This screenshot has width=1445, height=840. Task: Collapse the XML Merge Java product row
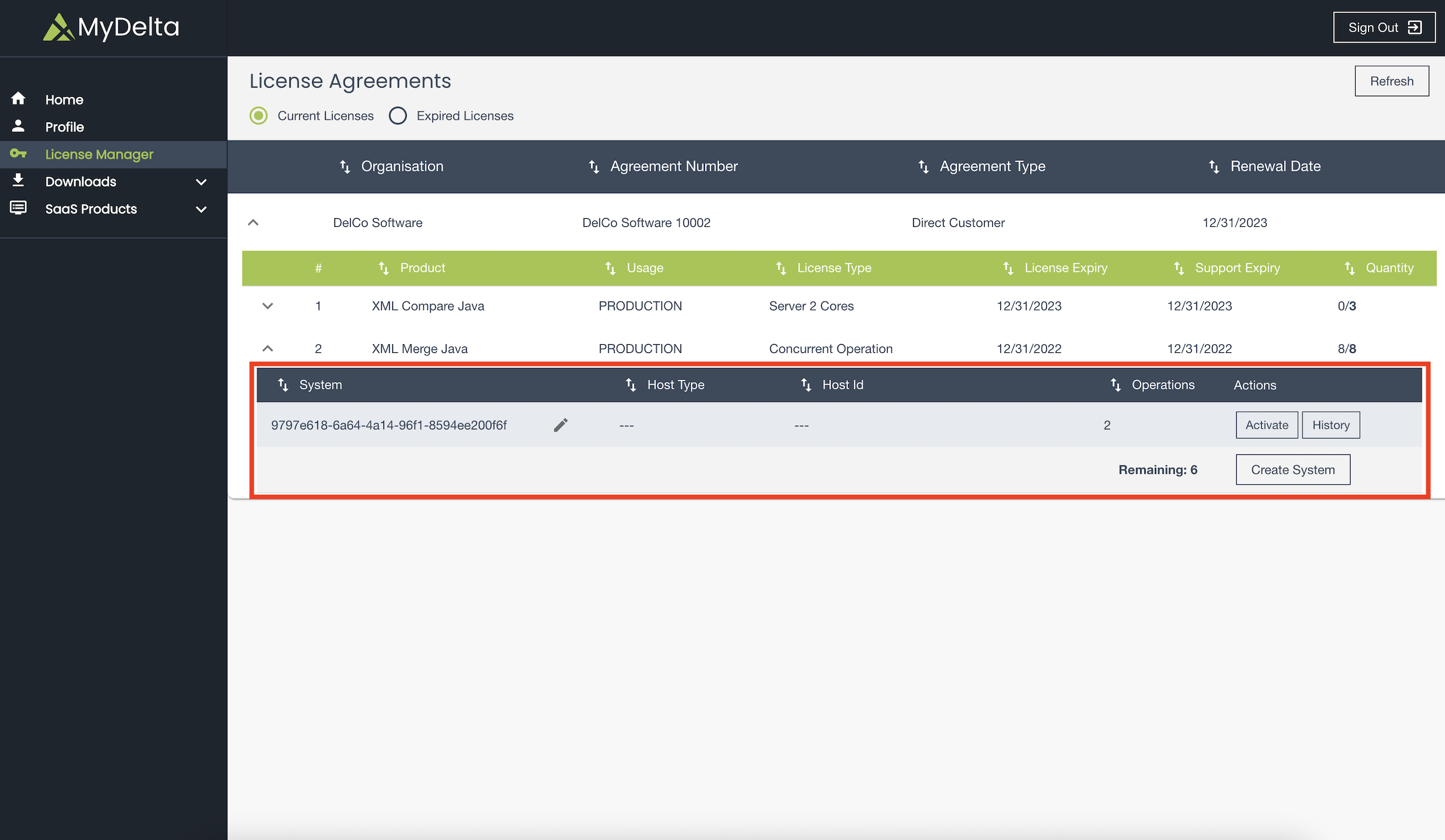(268, 348)
